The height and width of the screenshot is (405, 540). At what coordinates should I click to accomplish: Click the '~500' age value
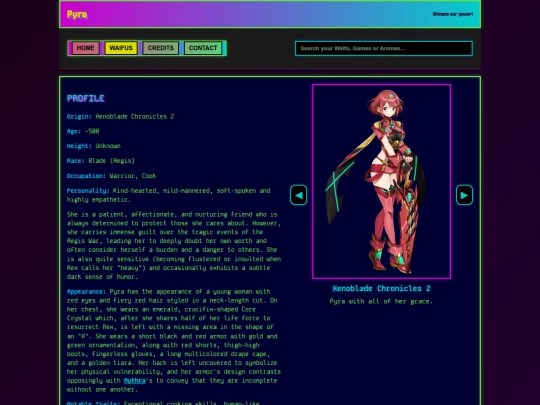92,131
